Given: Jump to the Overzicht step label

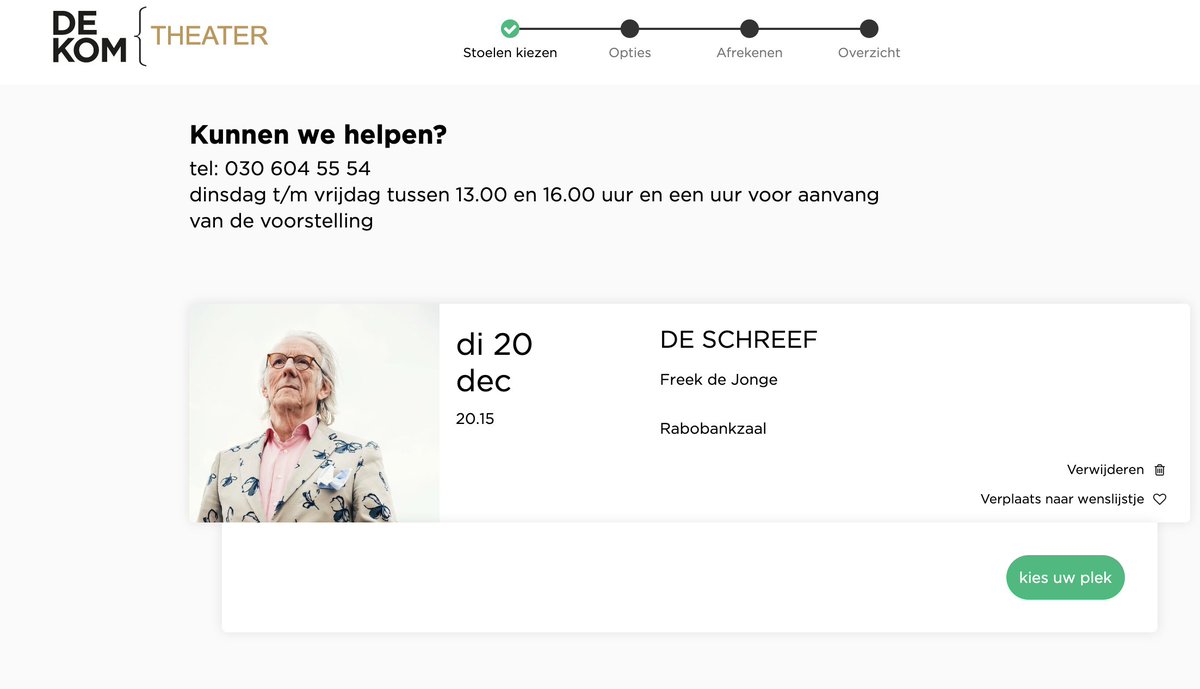Looking at the screenshot, I should (869, 53).
